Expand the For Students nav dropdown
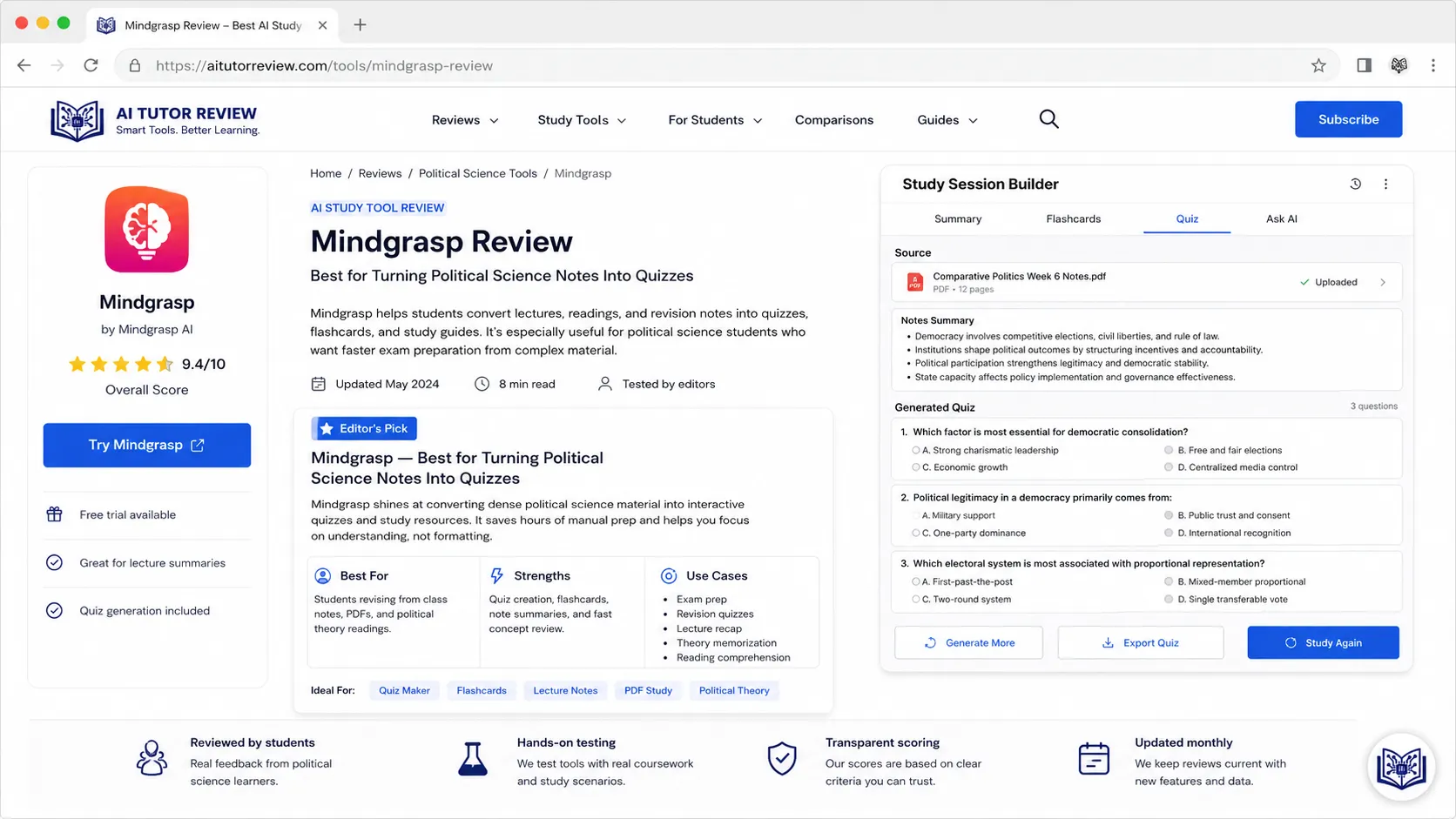The image size is (1456, 819). (715, 120)
